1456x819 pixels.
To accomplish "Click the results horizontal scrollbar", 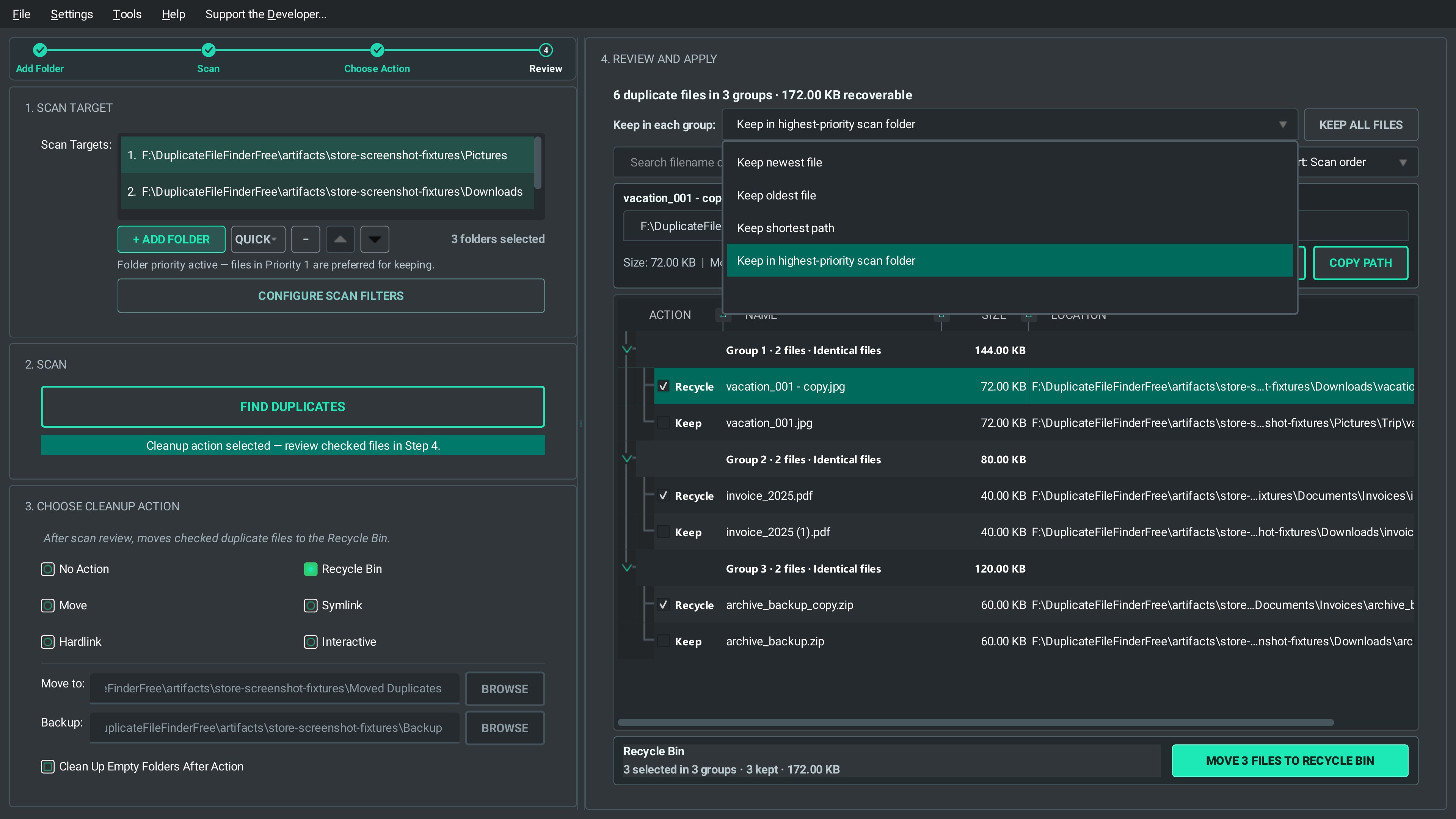I will pyautogui.click(x=976, y=722).
